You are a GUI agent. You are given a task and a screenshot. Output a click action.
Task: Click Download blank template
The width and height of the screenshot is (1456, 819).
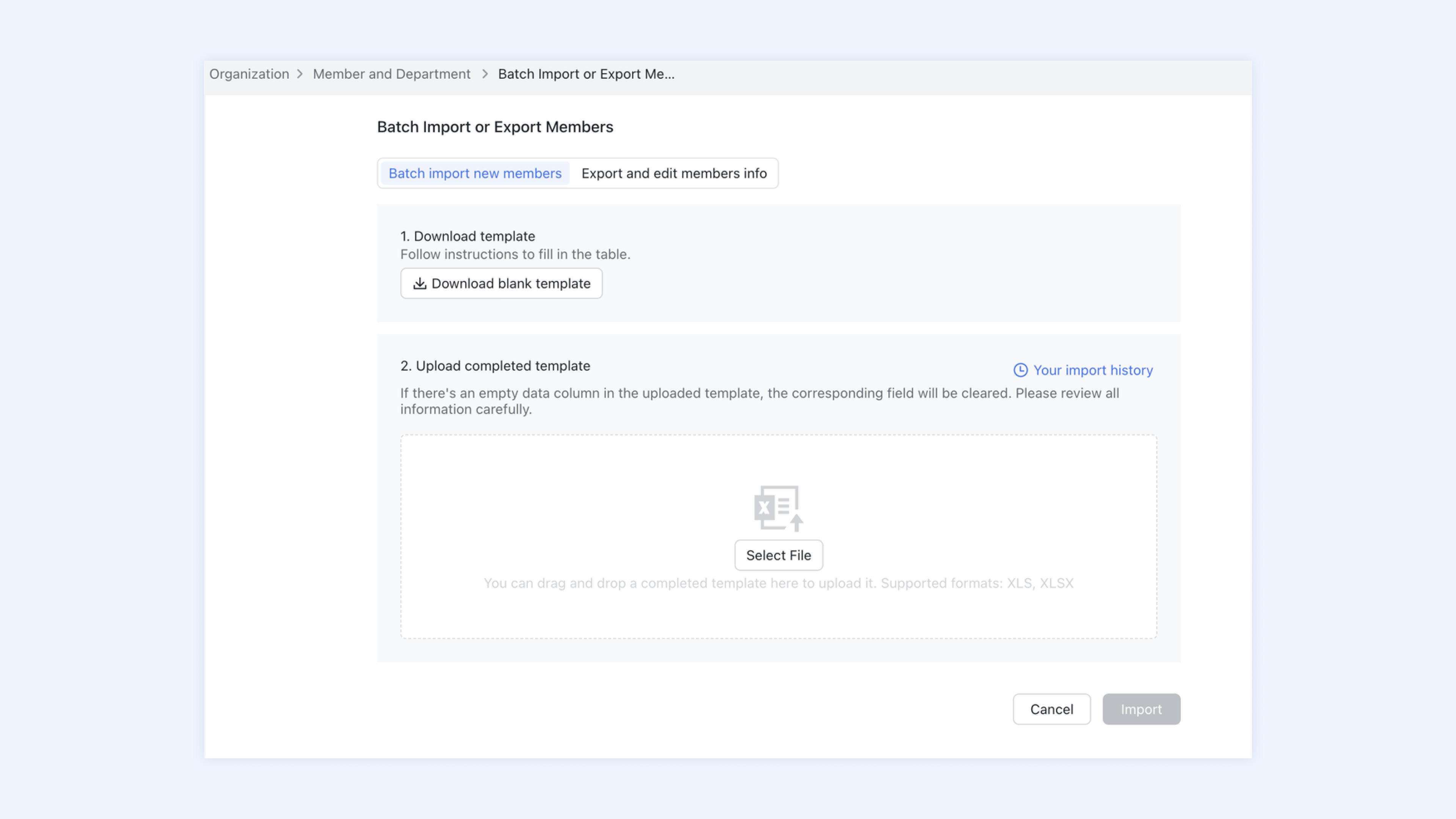coord(501,283)
